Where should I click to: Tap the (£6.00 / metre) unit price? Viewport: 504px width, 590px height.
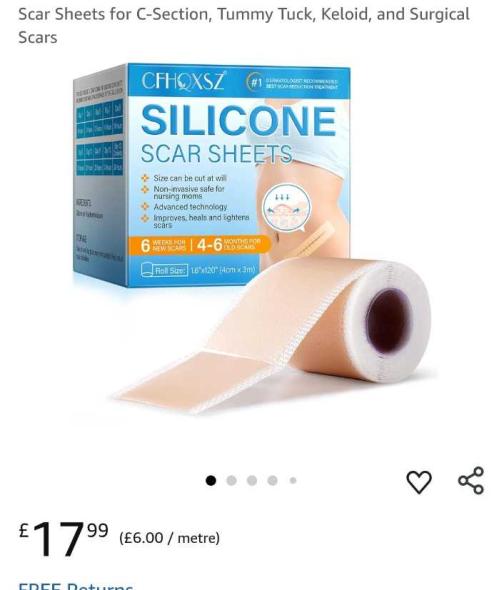[x=169, y=538]
